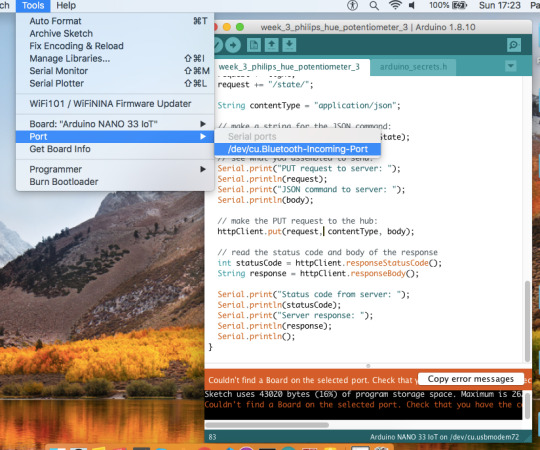Click the Arduino window yellow minimize button
The height and width of the screenshot is (450, 540).
(x=227, y=27)
